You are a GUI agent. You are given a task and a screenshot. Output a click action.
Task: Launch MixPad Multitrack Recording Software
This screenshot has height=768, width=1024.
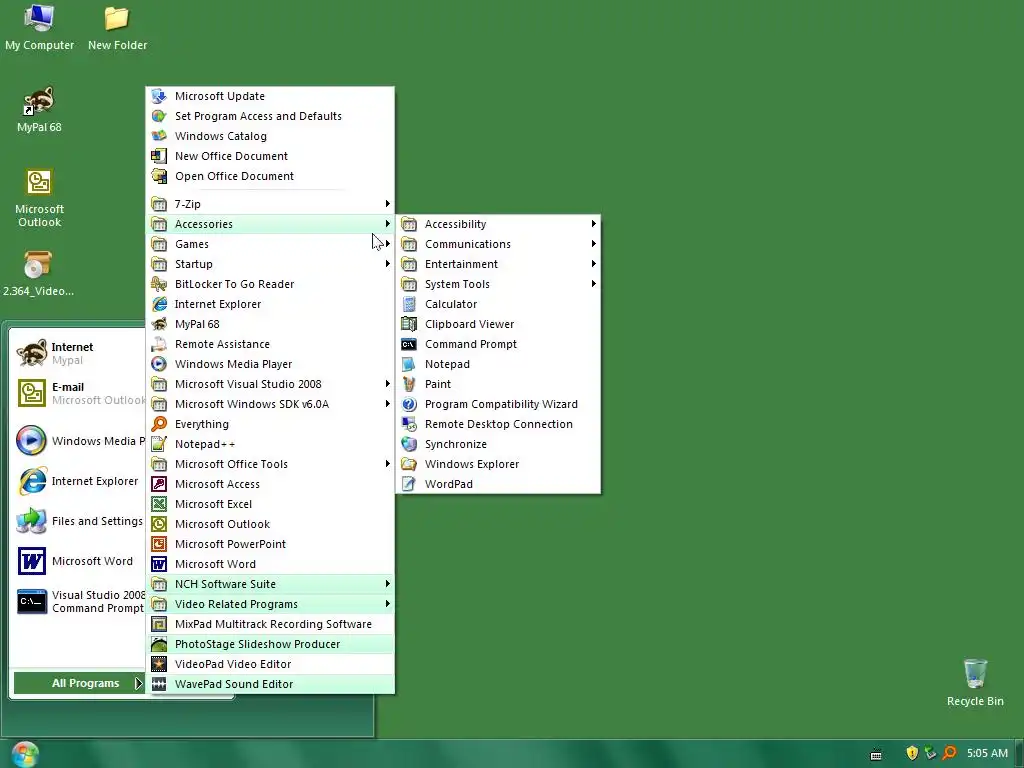(x=270, y=624)
